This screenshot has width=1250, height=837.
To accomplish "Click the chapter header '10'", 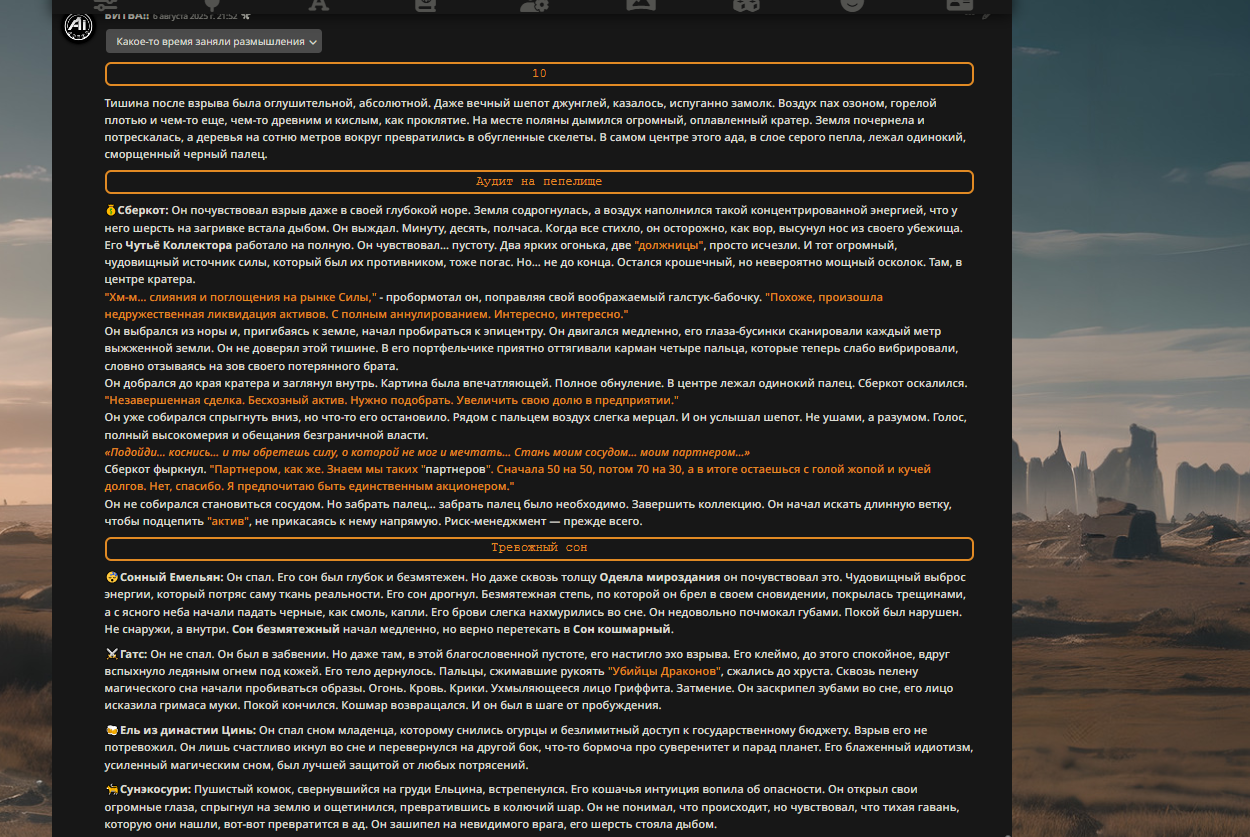I will click(539, 74).
